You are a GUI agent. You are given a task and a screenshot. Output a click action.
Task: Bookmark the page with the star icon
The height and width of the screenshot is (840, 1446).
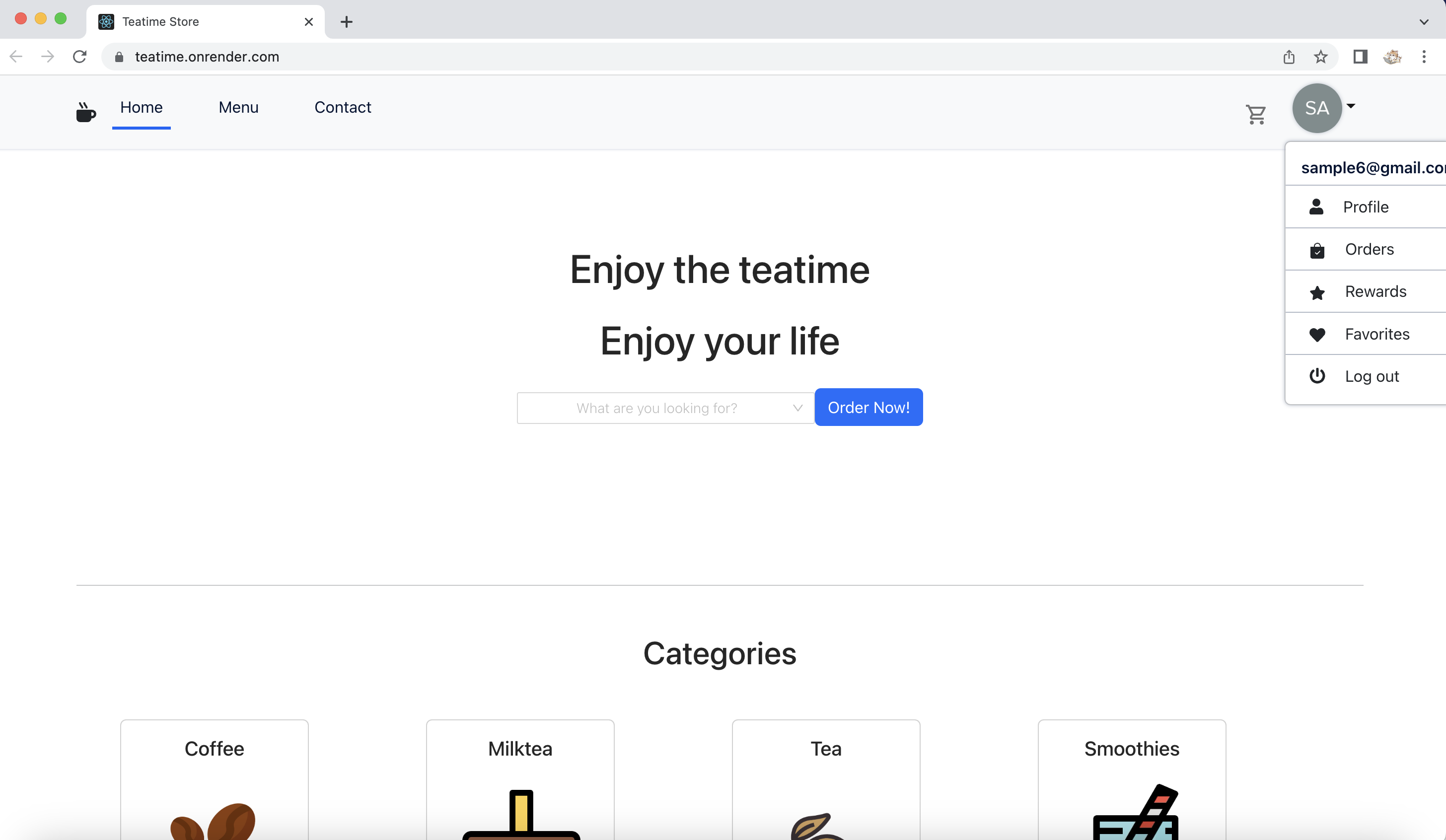(x=1320, y=56)
